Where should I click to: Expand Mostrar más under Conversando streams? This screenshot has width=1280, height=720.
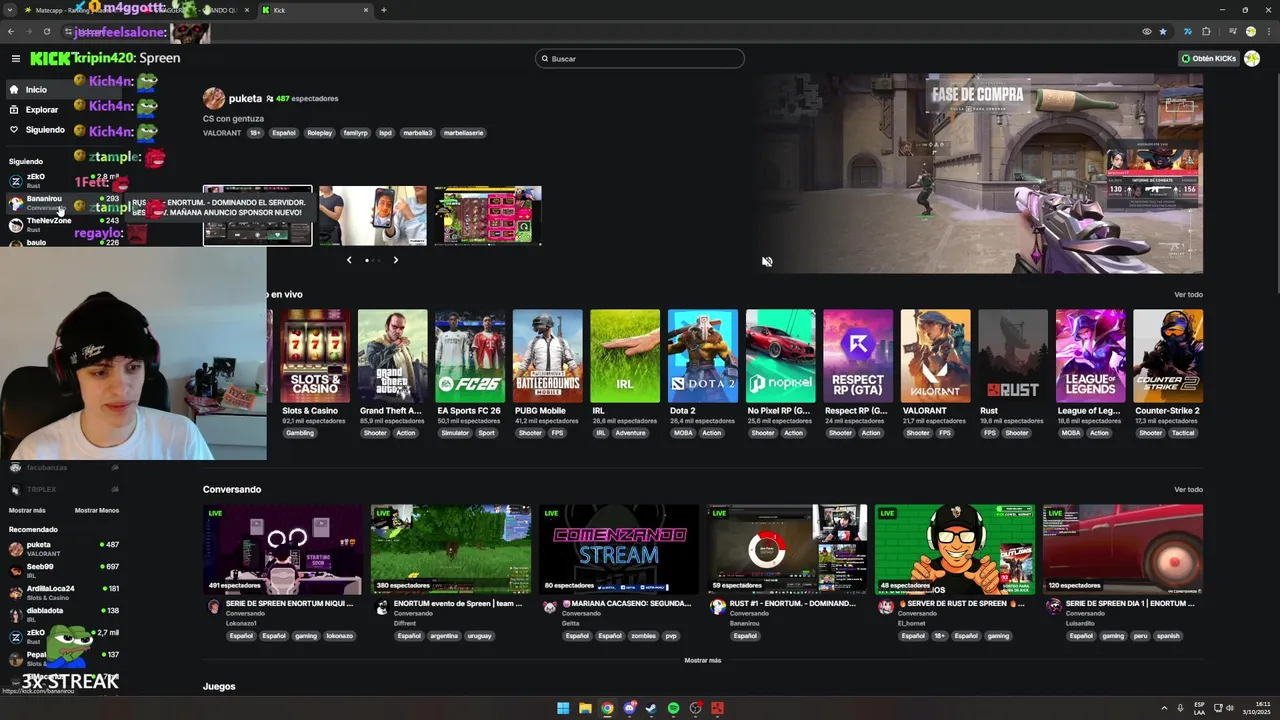click(x=703, y=661)
